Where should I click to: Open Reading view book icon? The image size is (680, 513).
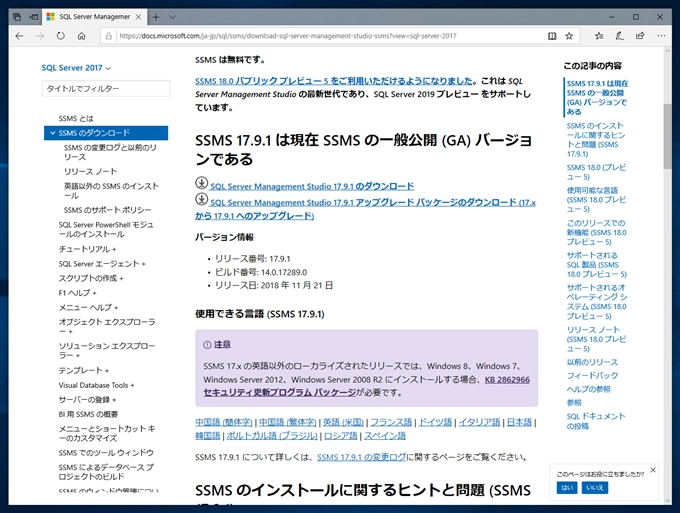coord(552,36)
